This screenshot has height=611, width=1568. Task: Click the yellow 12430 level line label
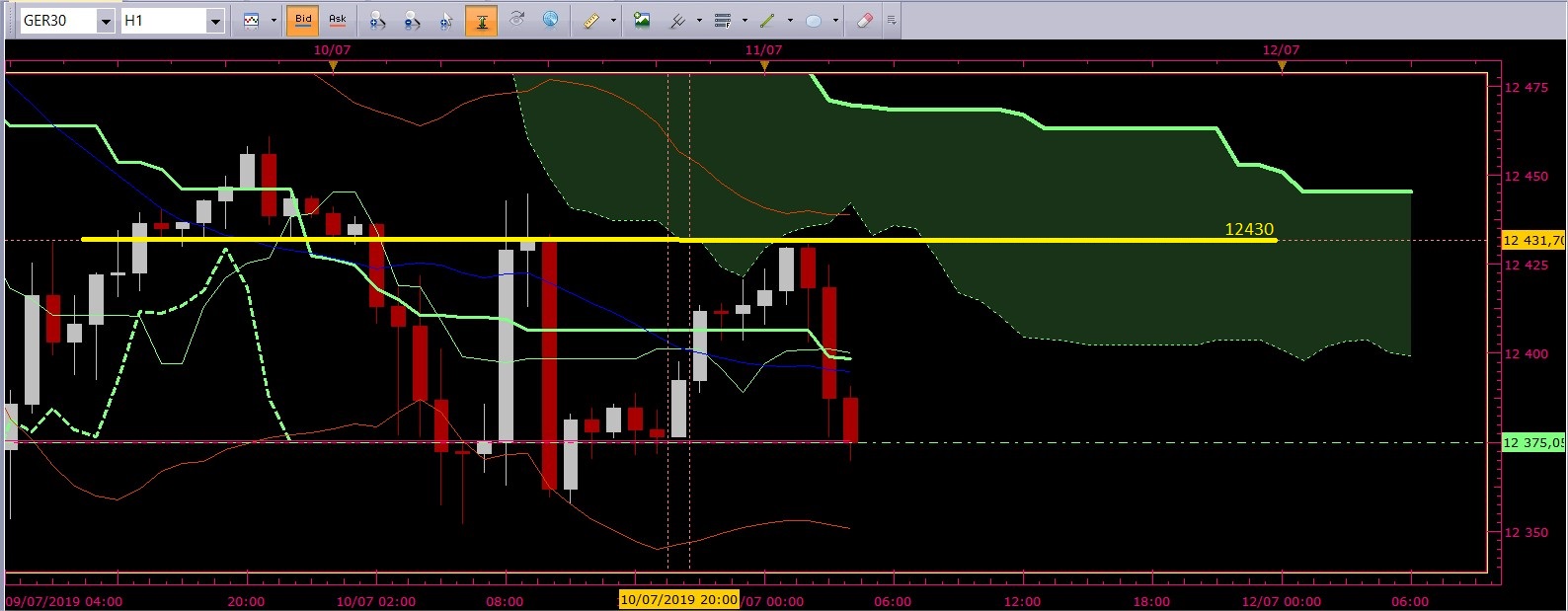click(x=1249, y=229)
